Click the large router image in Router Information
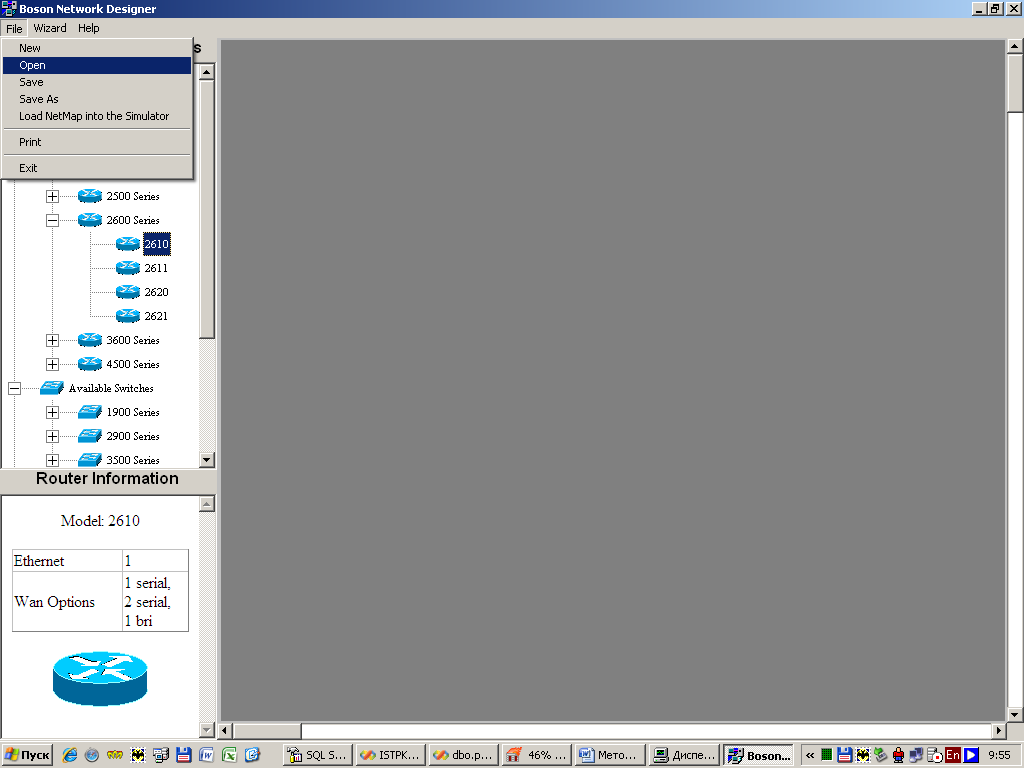 100,679
